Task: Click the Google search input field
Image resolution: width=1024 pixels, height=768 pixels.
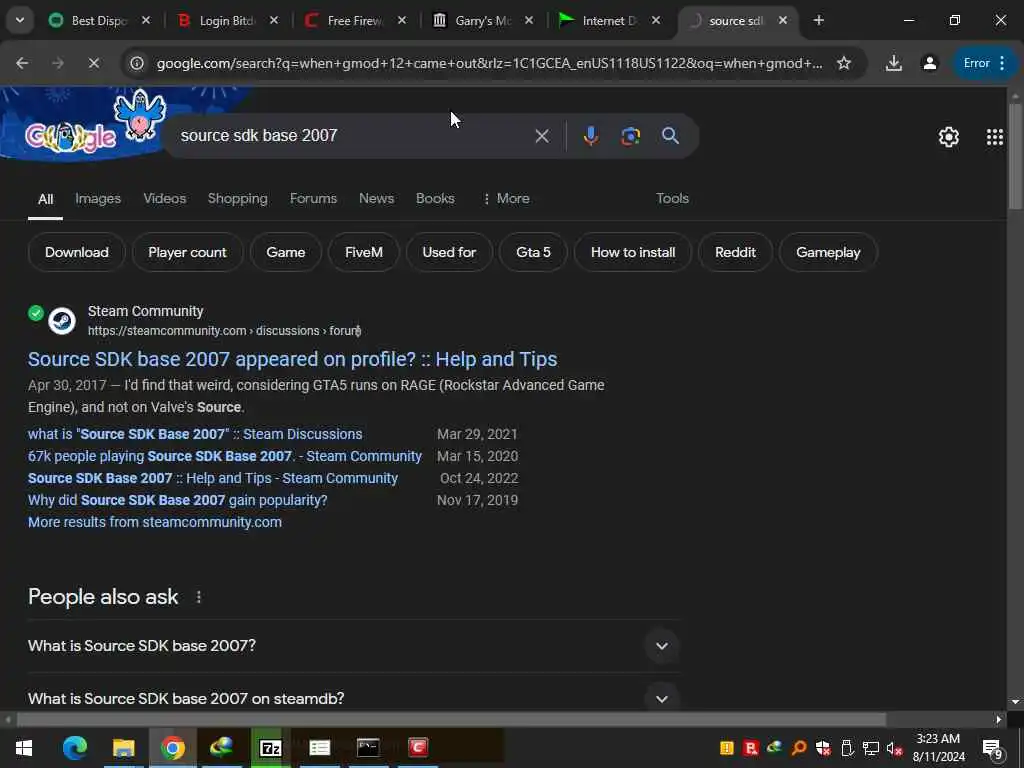Action: pos(351,136)
